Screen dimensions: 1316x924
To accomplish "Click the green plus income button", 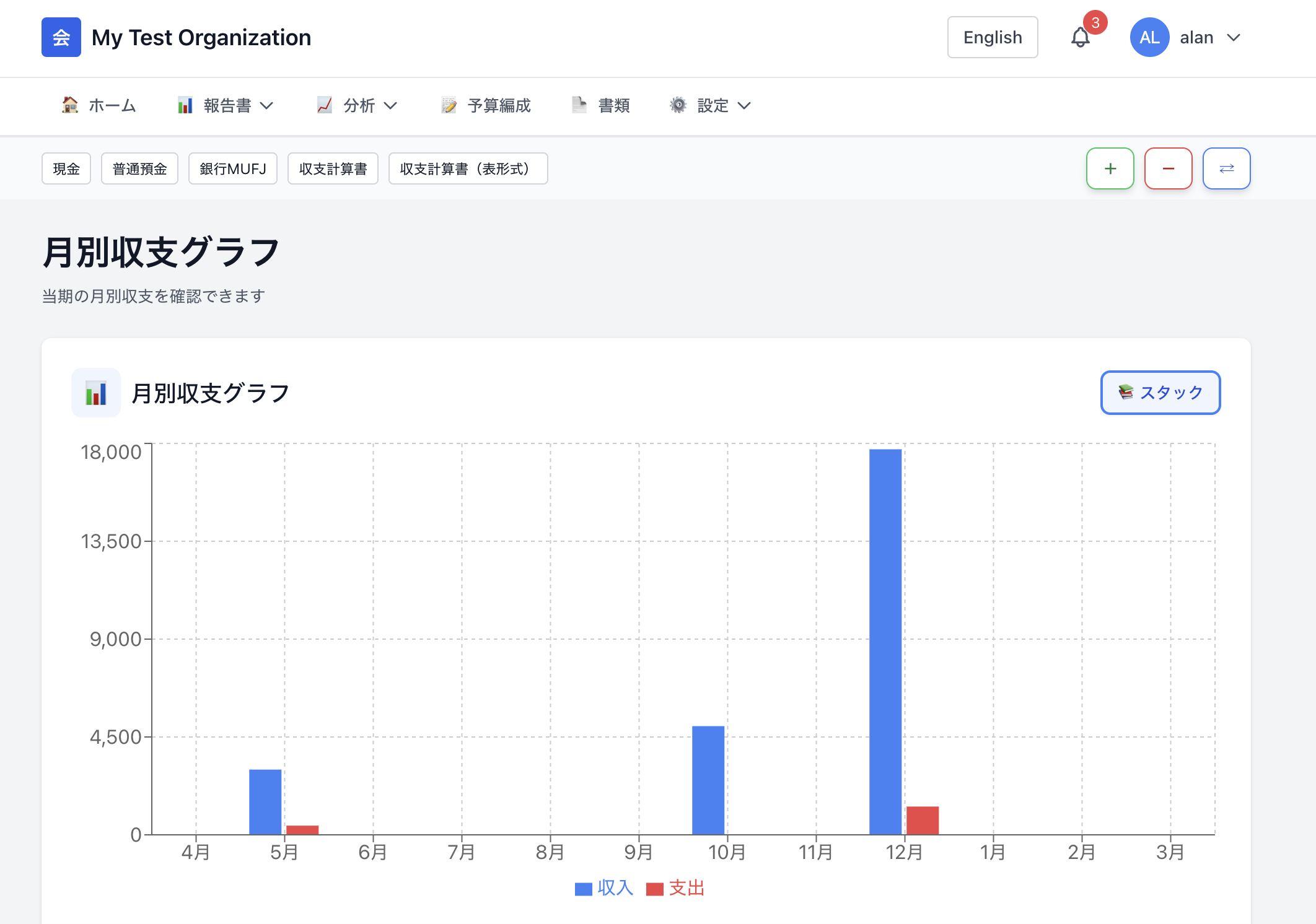I will point(1110,168).
